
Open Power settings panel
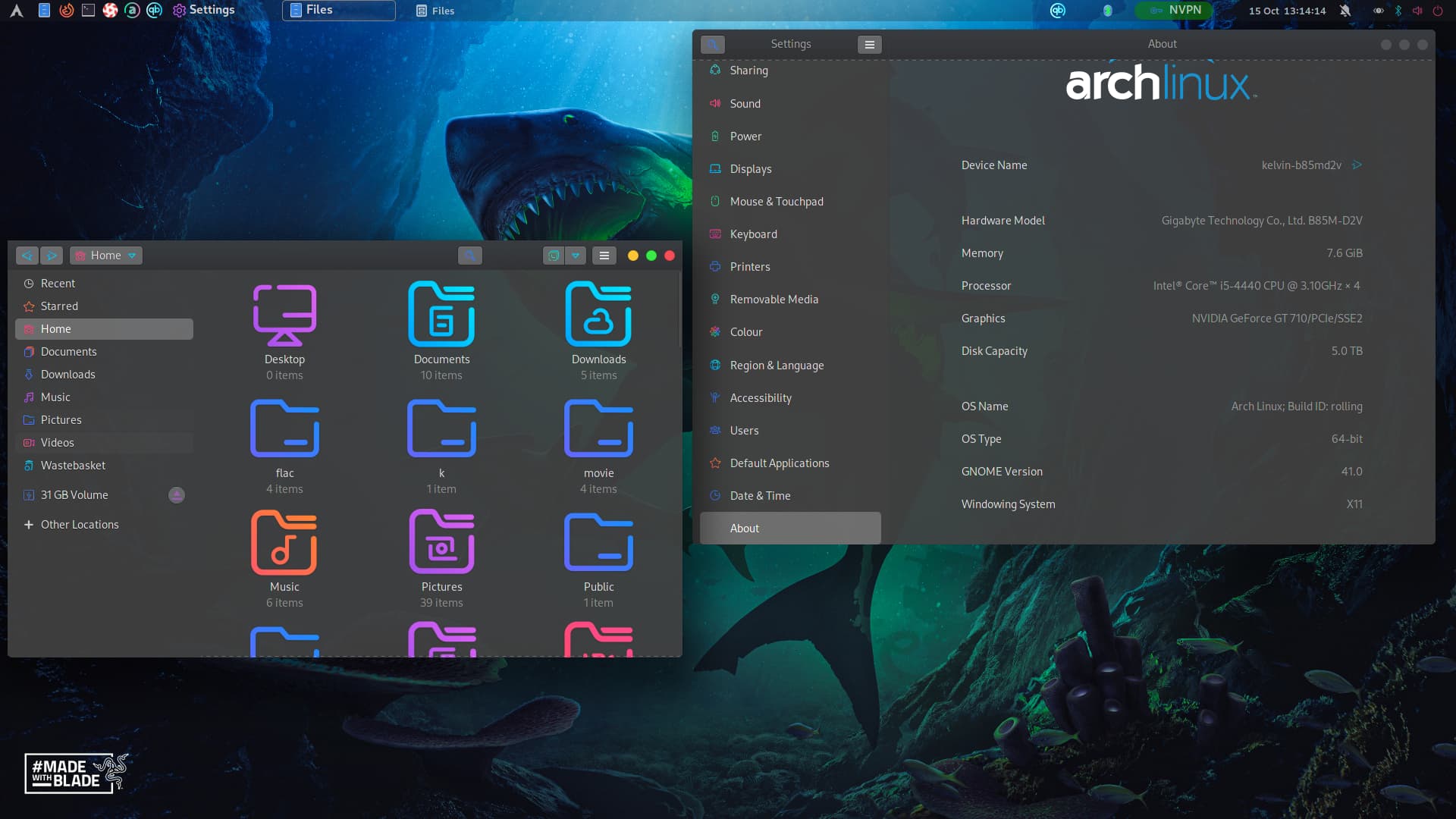pos(790,136)
